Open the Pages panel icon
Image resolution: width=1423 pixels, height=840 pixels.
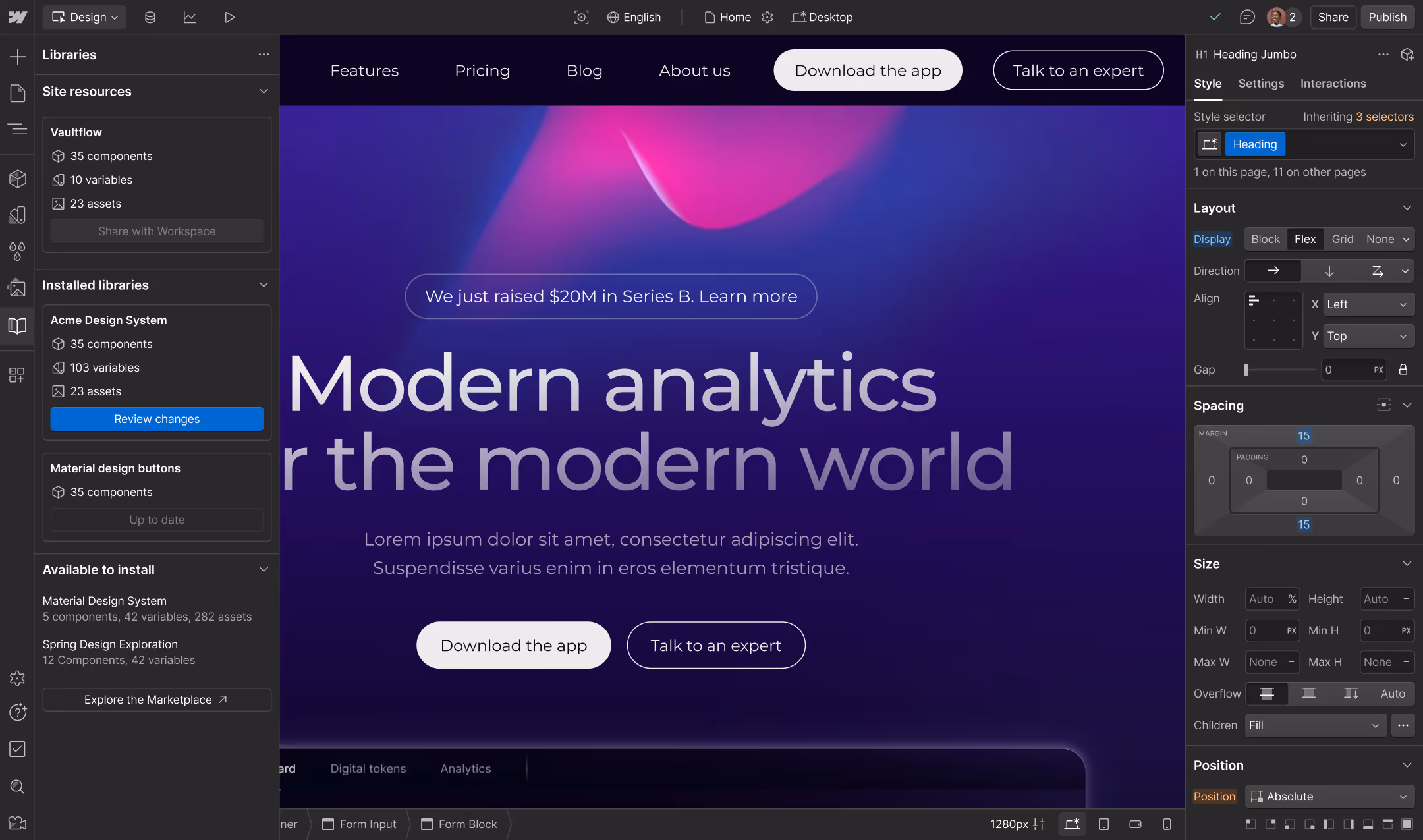point(18,93)
